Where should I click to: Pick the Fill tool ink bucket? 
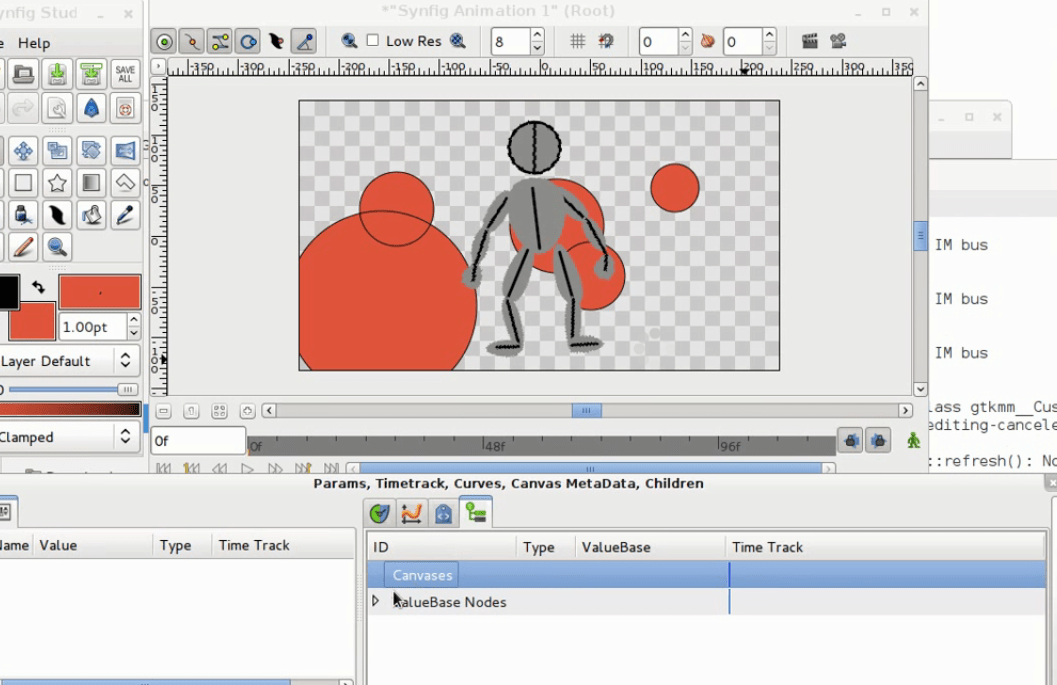[91, 214]
